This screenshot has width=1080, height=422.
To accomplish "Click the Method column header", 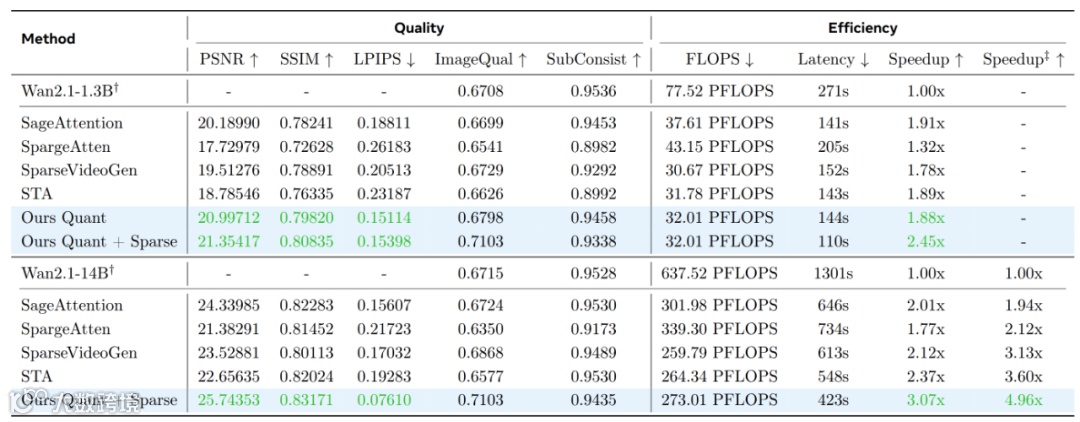I will [x=48, y=39].
